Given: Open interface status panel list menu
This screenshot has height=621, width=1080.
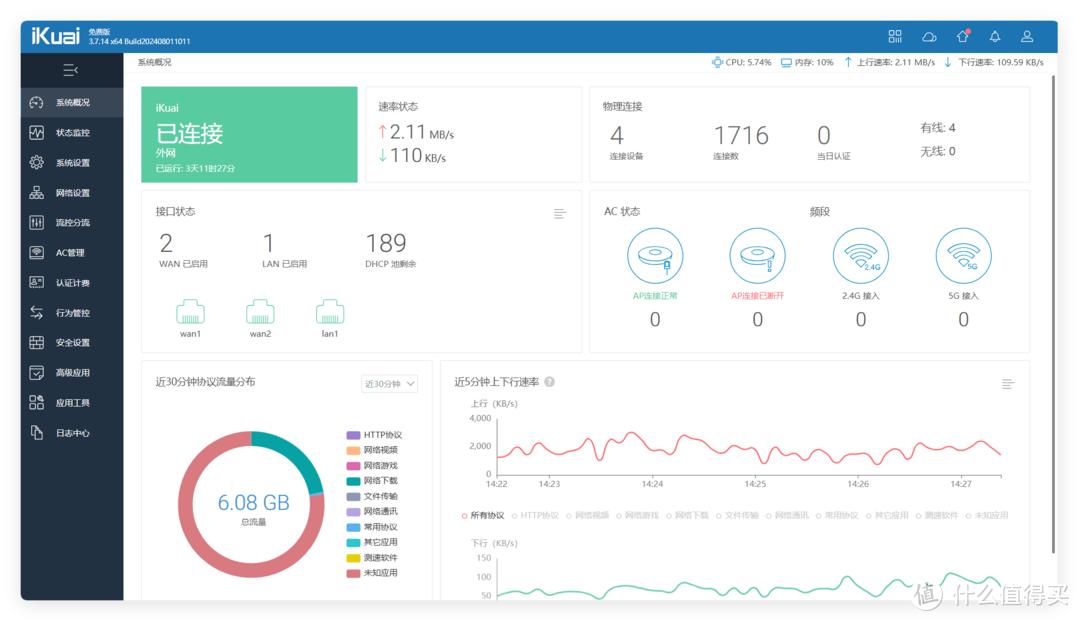Looking at the screenshot, I should (x=560, y=213).
